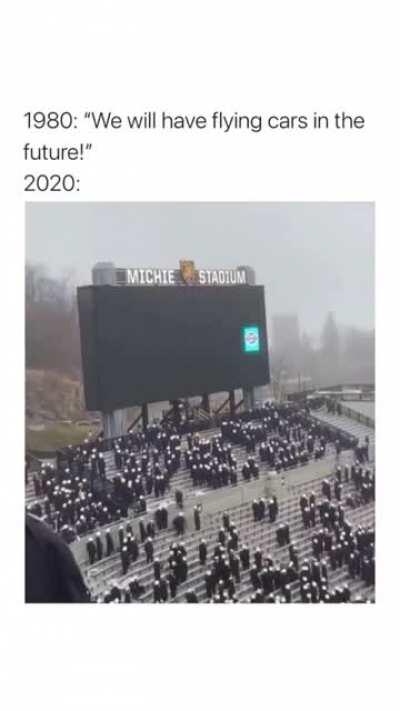
Task: Open the stadium photo in the meme
Action: pyautogui.click(x=200, y=402)
